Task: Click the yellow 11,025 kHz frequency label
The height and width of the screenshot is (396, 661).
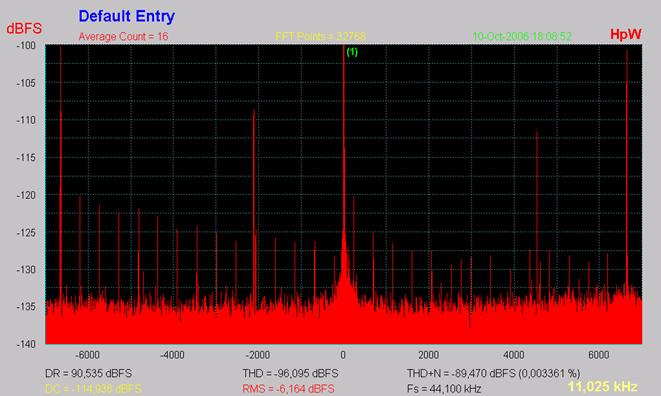Action: coord(602,387)
